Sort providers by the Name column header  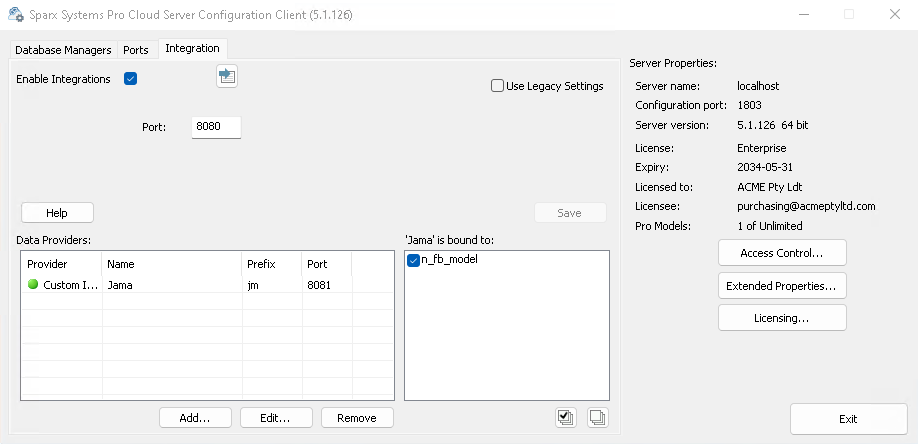pos(171,264)
